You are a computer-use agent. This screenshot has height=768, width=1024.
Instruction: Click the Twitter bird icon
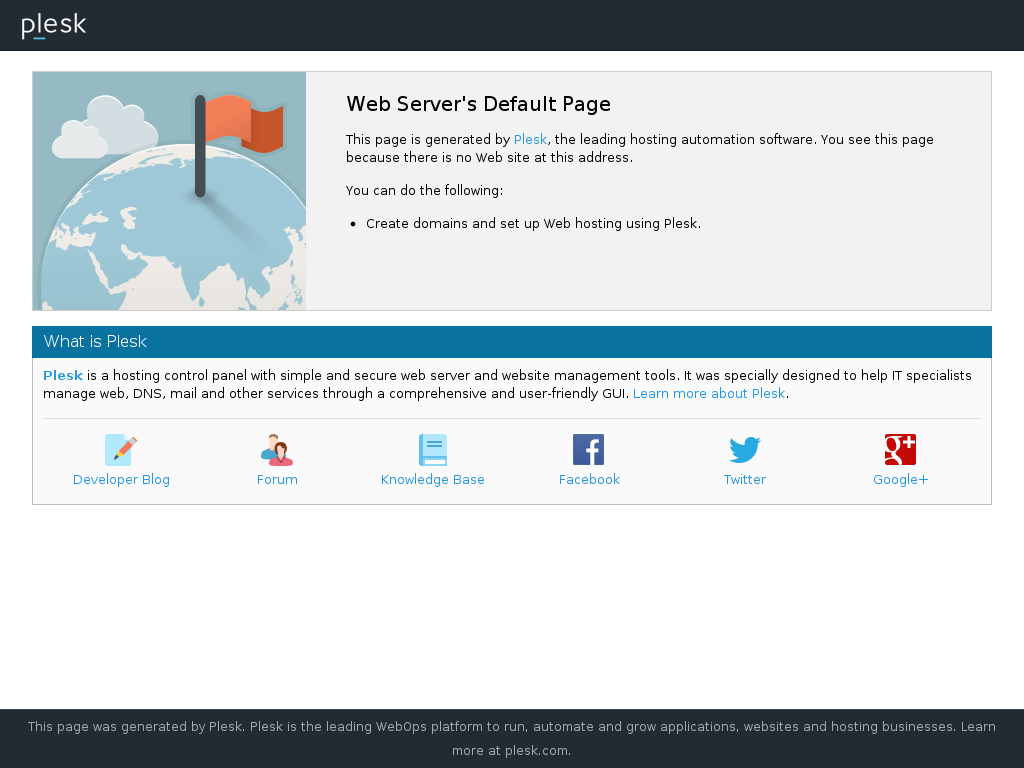(744, 449)
